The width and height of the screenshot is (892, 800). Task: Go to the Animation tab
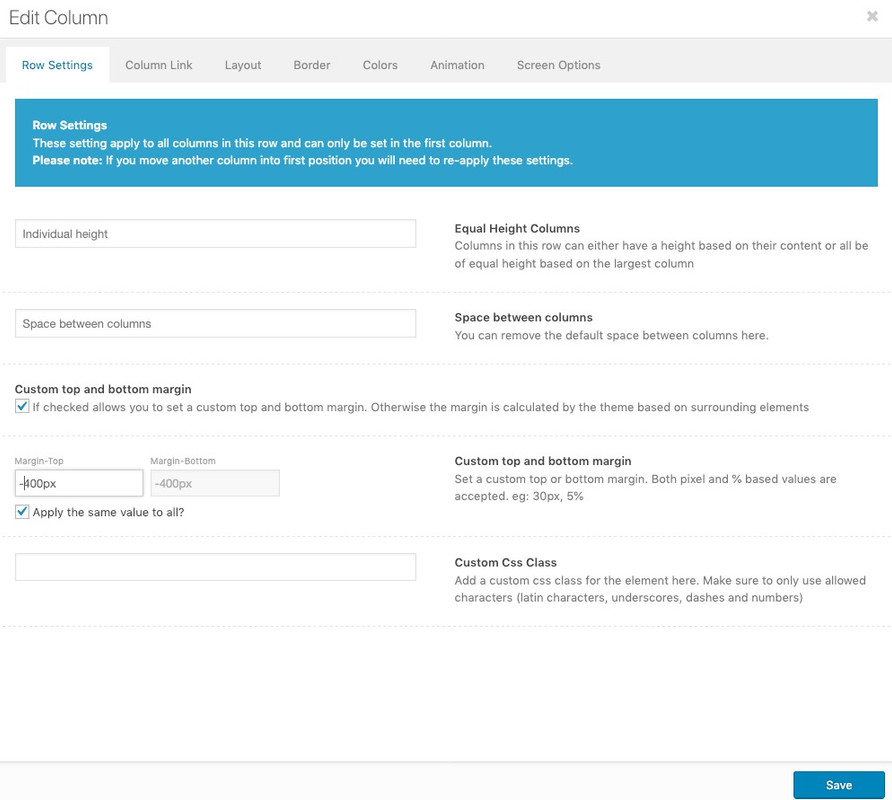[457, 65]
